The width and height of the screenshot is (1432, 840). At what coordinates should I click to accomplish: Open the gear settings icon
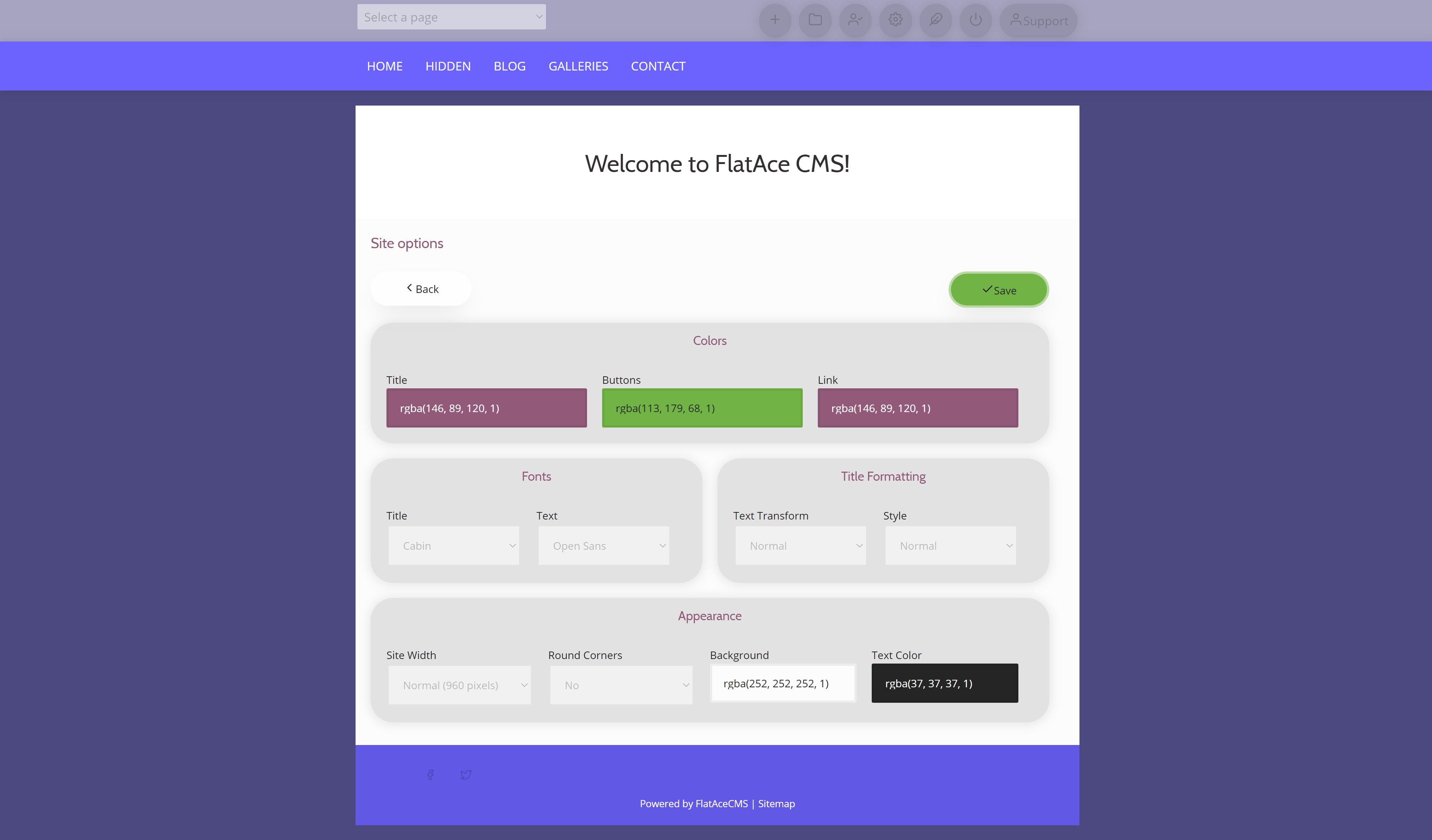895,20
